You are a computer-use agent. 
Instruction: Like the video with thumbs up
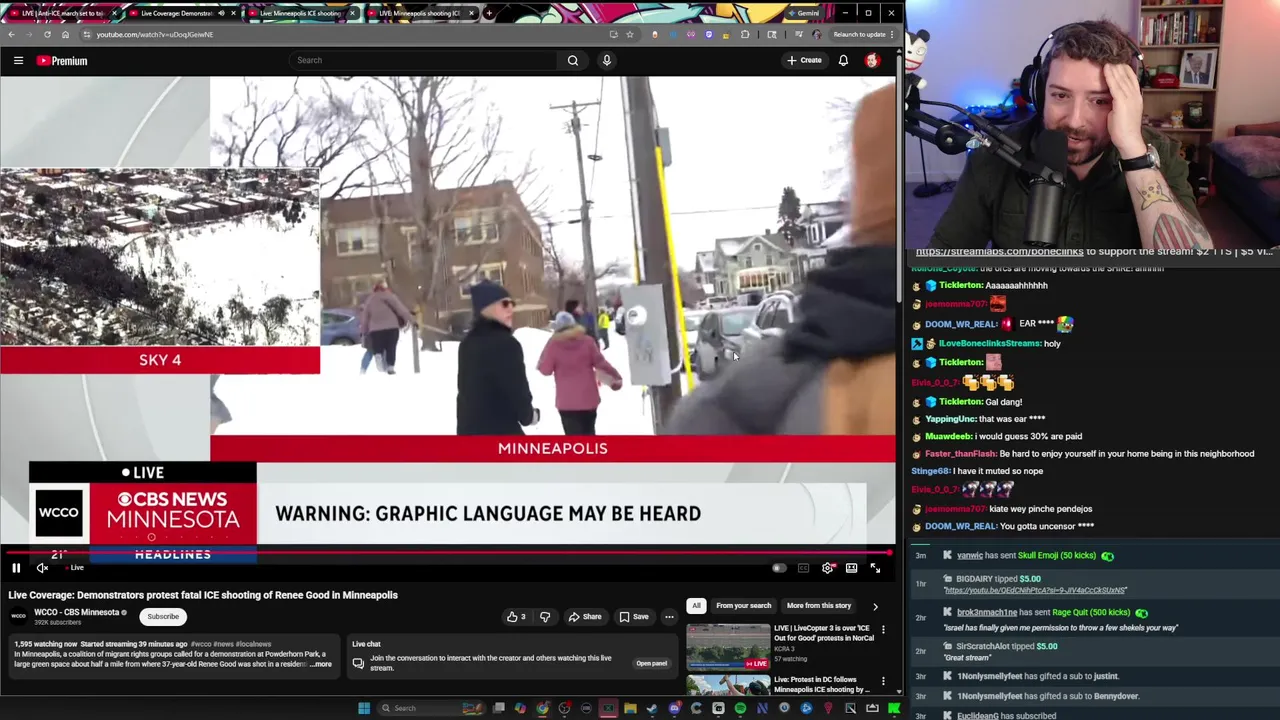click(x=517, y=617)
